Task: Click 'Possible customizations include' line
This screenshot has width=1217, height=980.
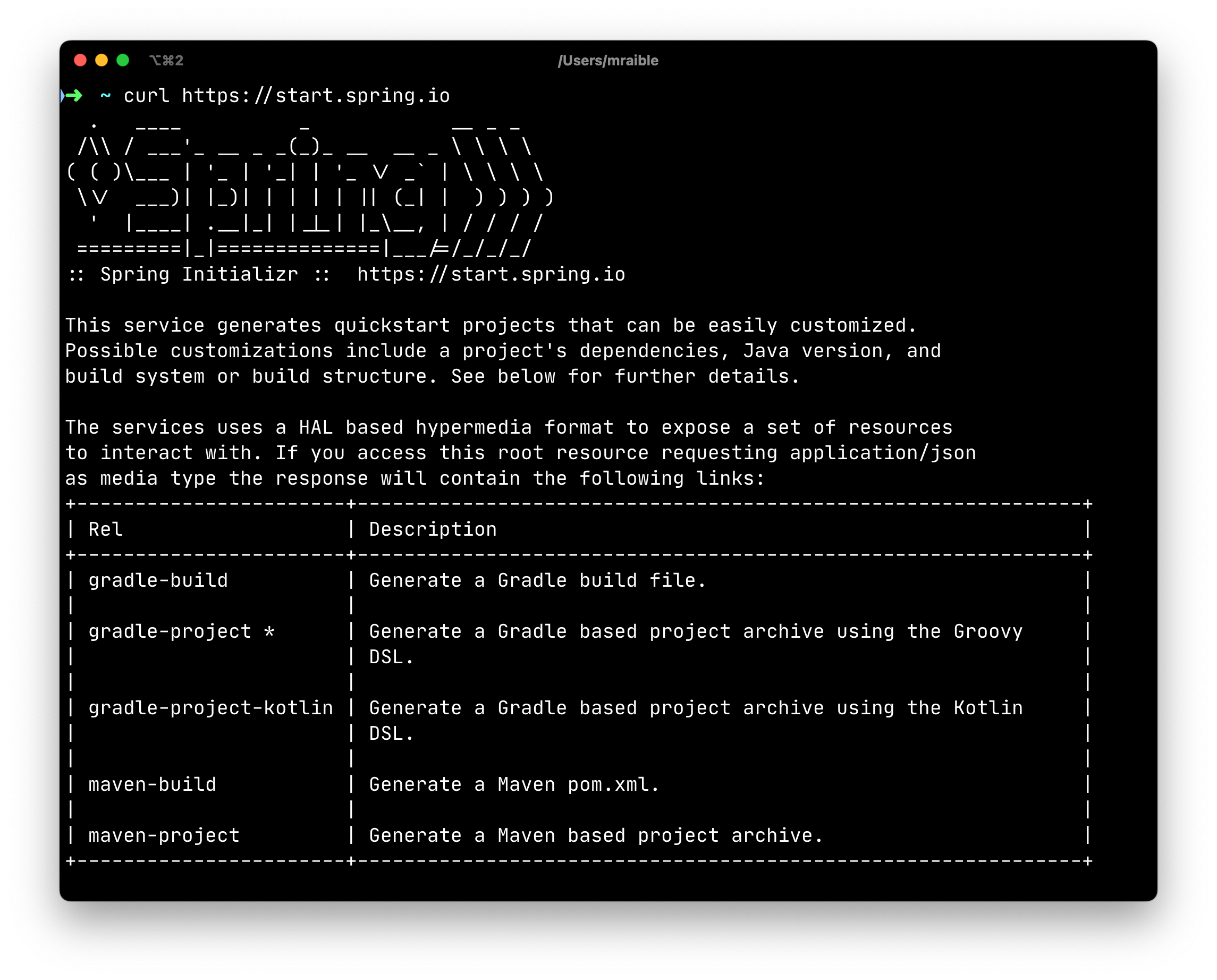Action: pos(503,351)
